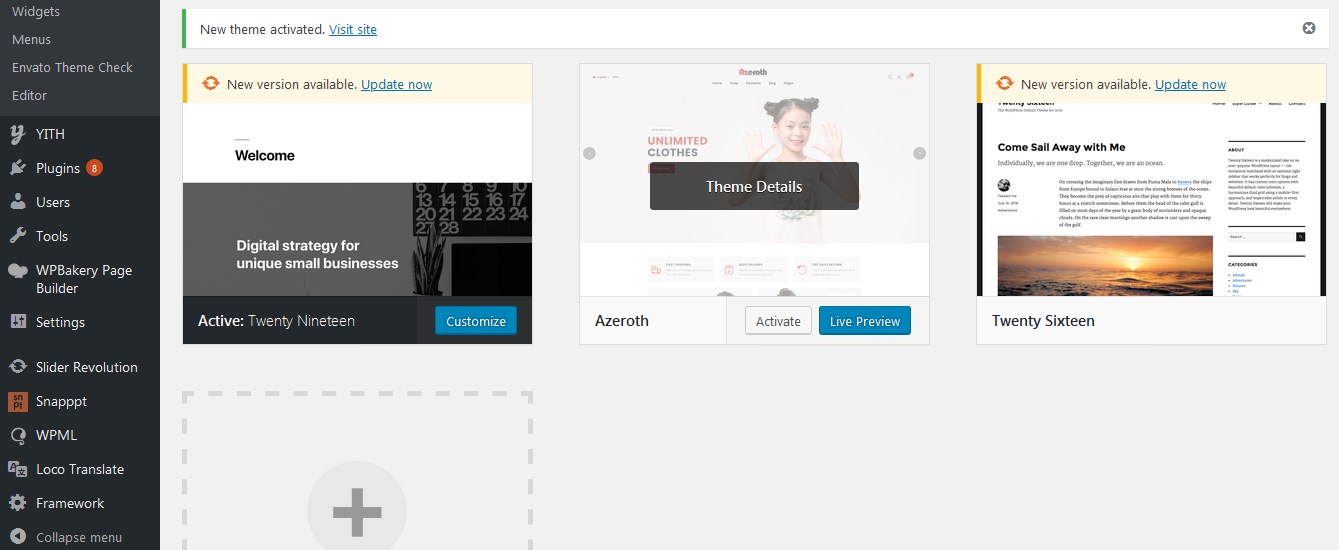This screenshot has width=1339, height=550.
Task: Go to next slide in Azeroth preview
Action: [919, 154]
